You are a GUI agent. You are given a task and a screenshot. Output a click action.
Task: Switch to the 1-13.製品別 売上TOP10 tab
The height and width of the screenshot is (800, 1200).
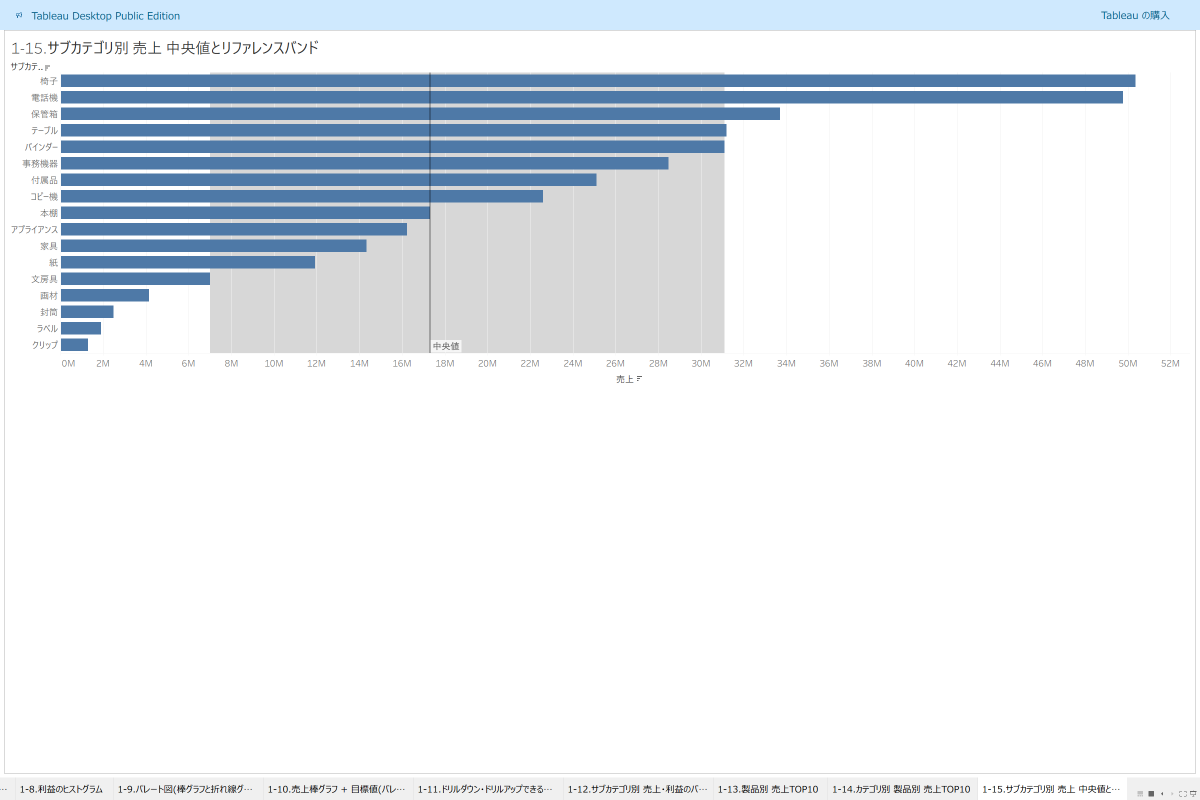766,789
